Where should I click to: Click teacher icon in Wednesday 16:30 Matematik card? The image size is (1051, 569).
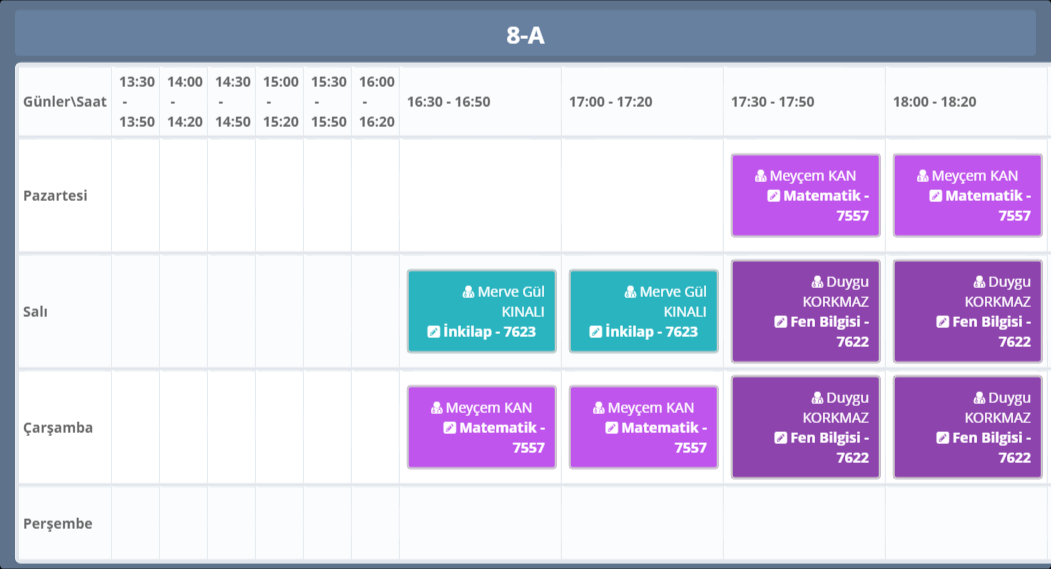[437, 408]
